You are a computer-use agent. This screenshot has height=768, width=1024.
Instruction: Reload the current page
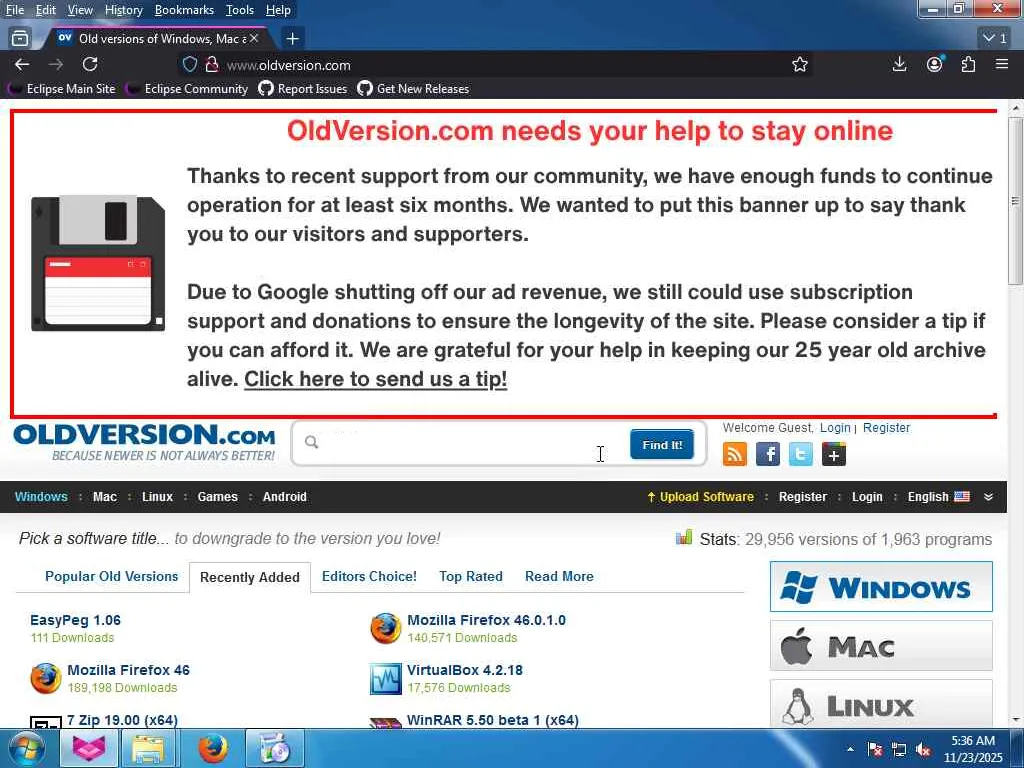90,64
